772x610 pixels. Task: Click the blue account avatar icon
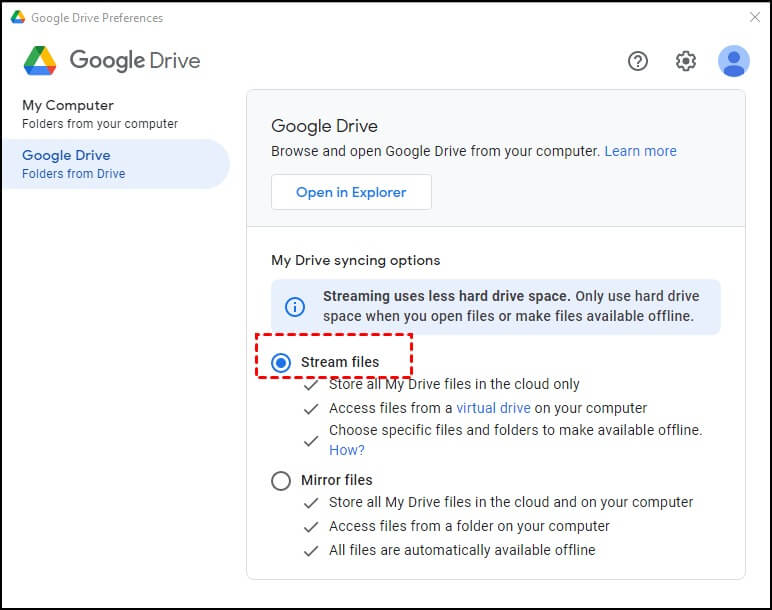[x=734, y=61]
